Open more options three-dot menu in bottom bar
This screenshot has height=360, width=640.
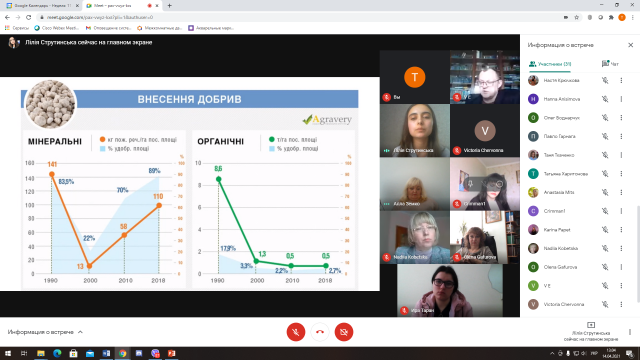click(x=630, y=332)
